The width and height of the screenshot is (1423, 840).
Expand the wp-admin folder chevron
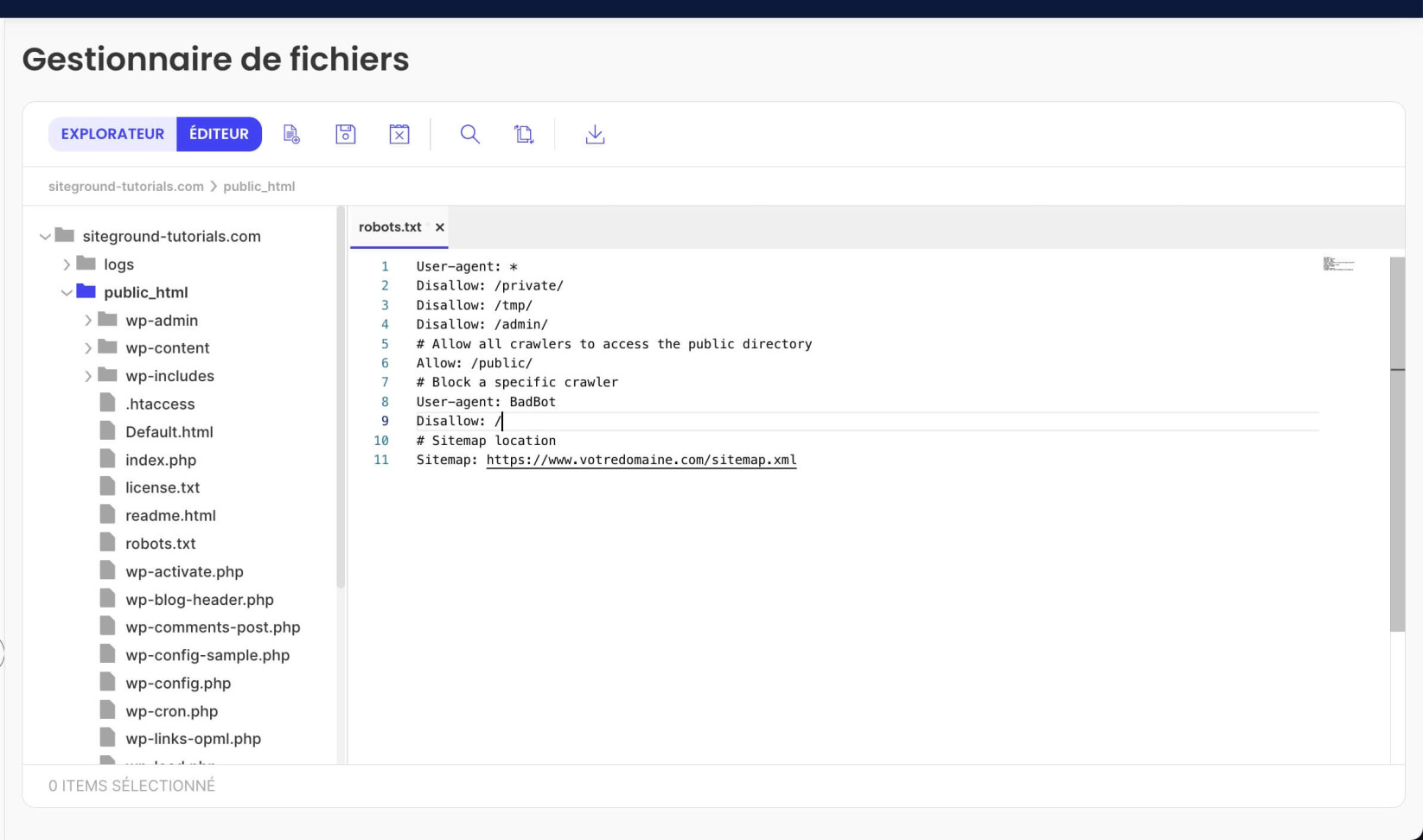click(88, 321)
